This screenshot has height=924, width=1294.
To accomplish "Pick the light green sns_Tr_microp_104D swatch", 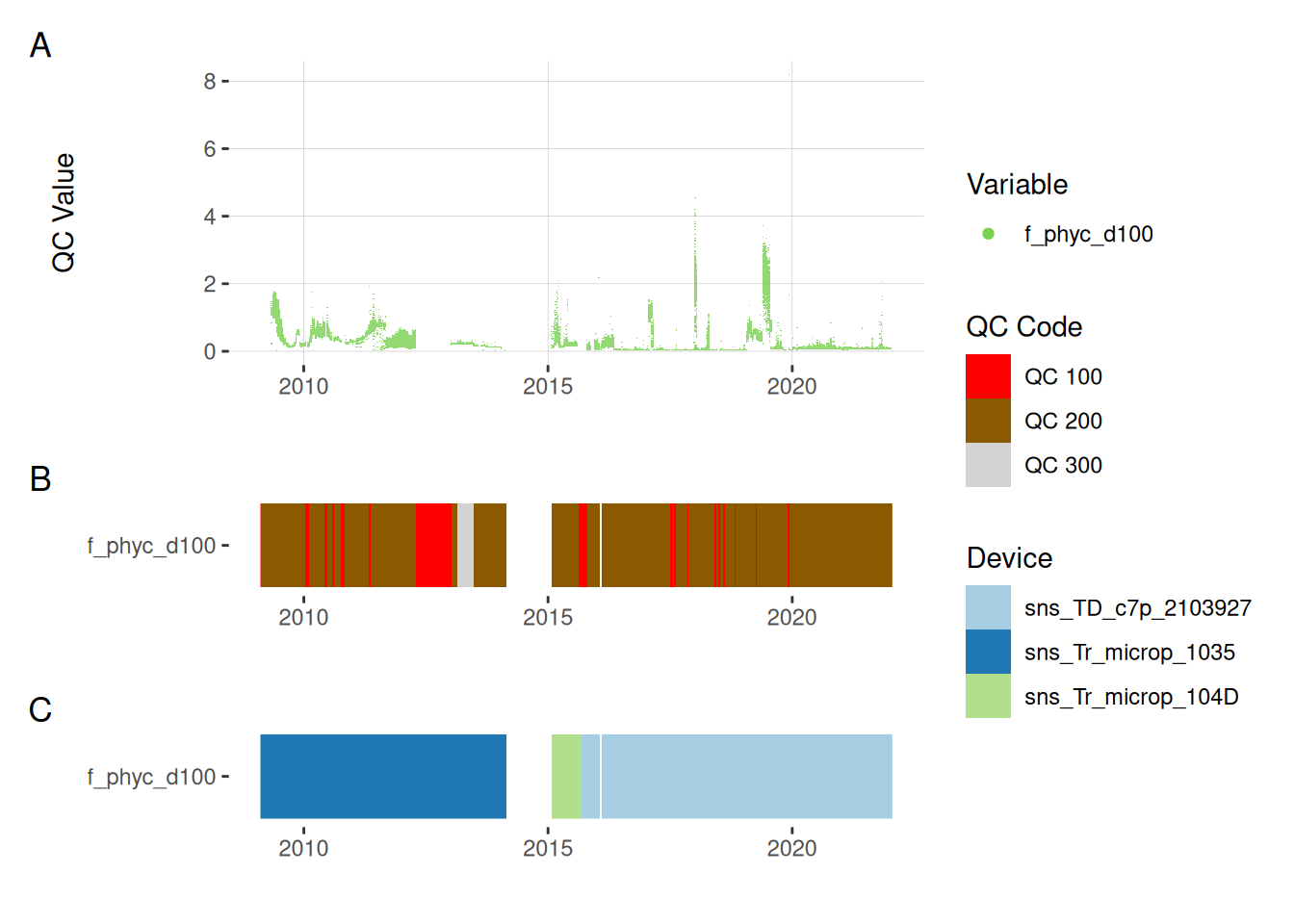I will click(988, 696).
